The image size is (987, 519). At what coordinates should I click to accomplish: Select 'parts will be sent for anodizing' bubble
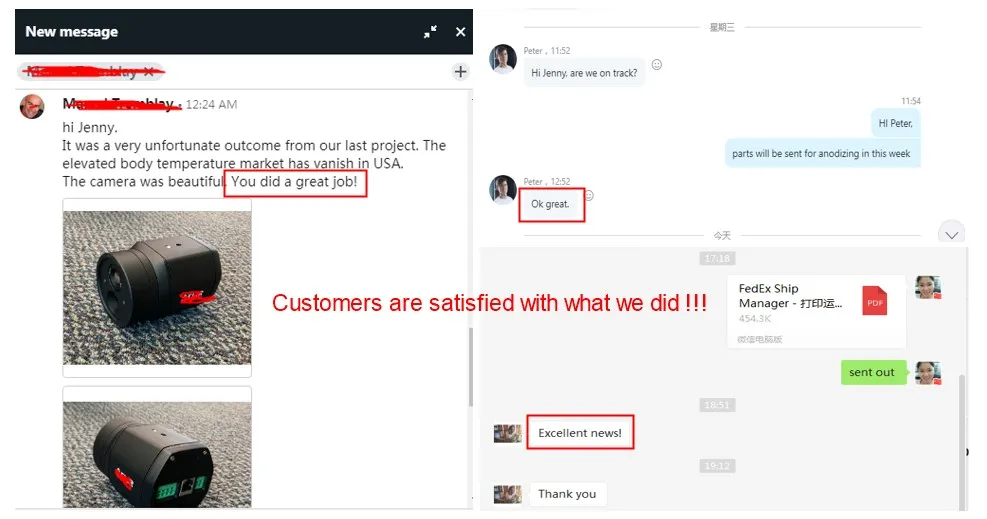(822, 153)
